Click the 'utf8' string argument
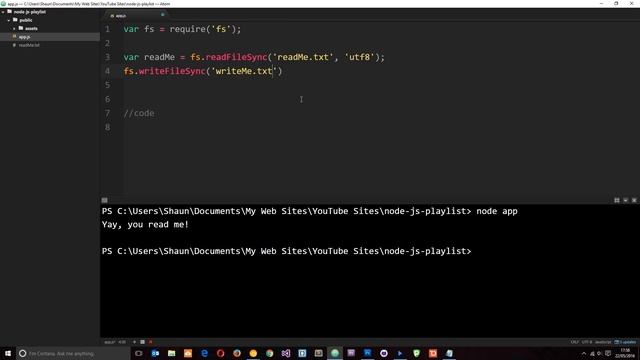640x360 pixels. click(360, 57)
